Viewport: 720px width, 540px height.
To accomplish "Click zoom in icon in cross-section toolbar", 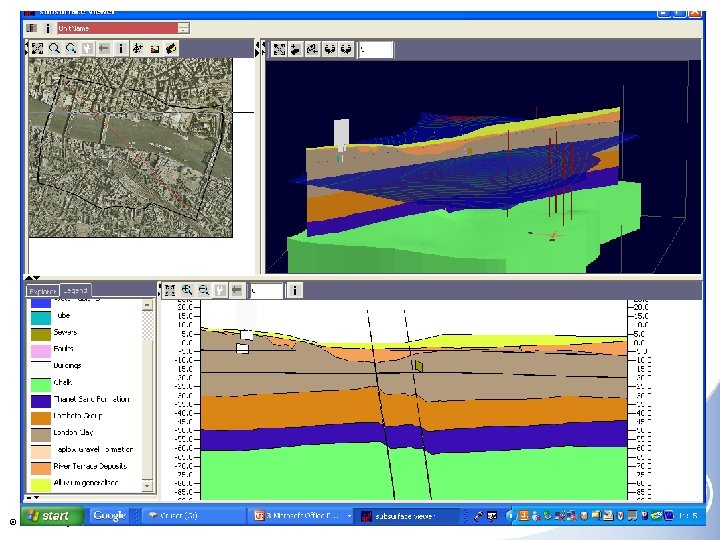I will (186, 290).
